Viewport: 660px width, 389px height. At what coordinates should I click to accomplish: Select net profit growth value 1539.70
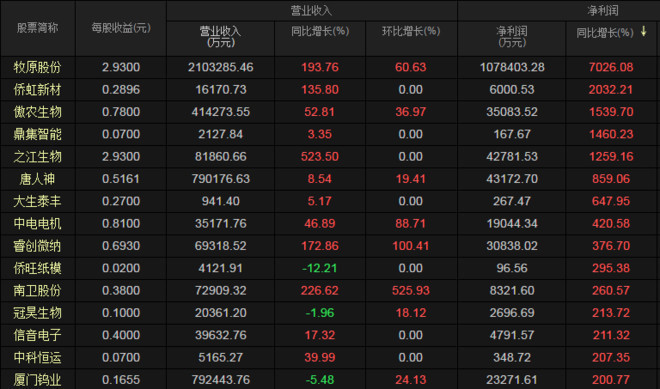[x=611, y=112]
